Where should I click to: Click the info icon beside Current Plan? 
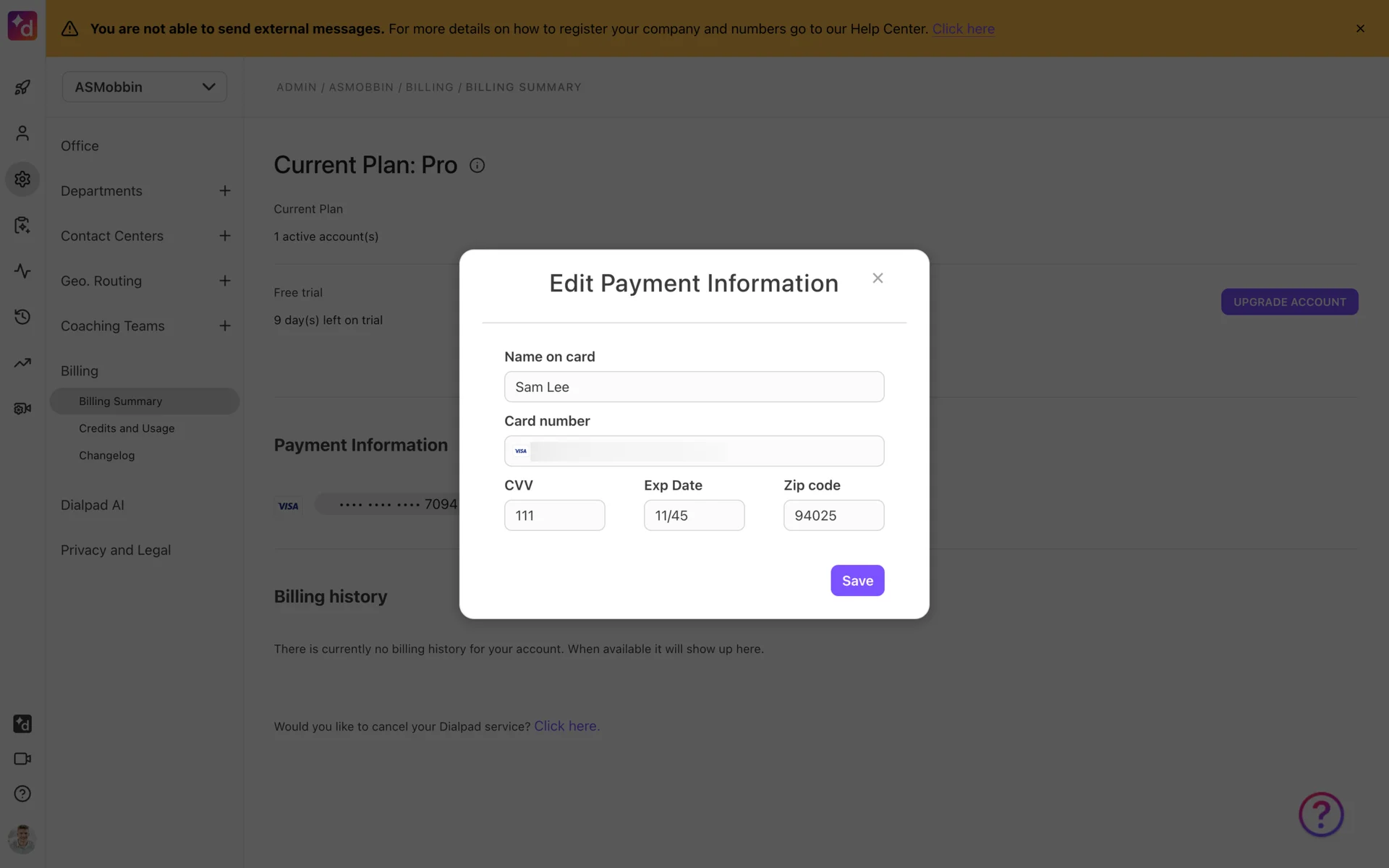(477, 166)
